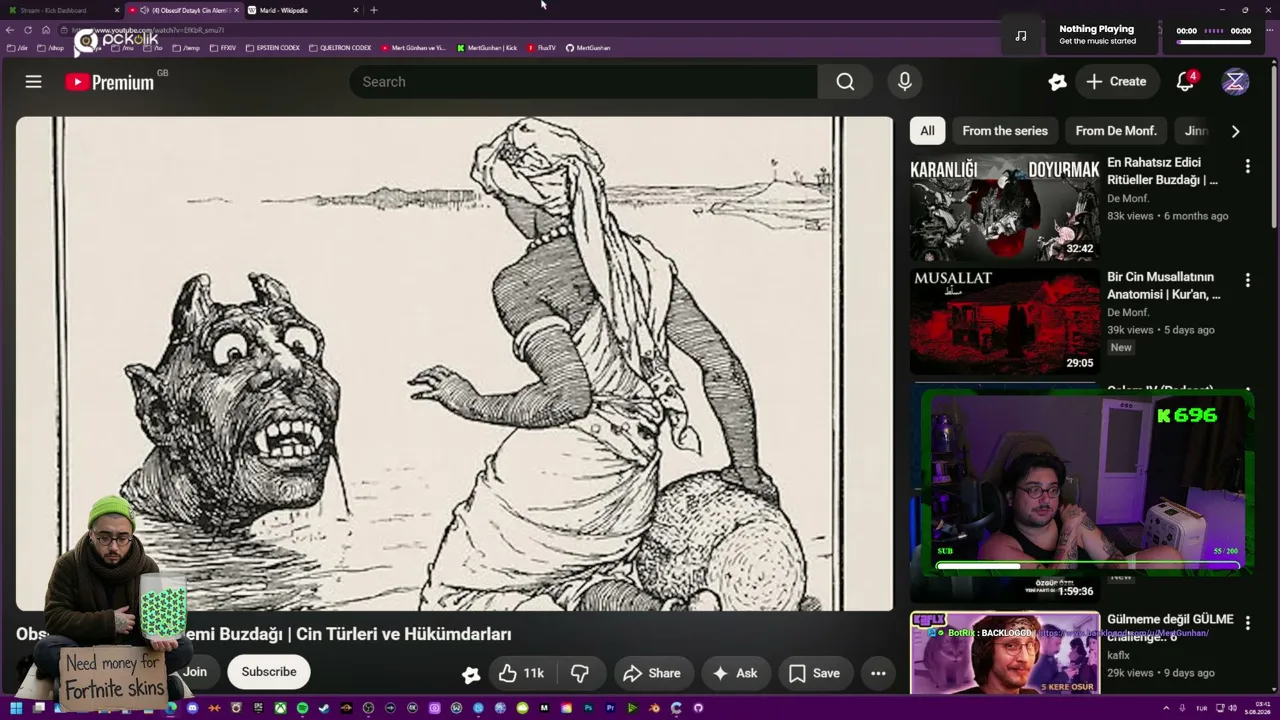Select the Obsesif Detaylı Cin Alemi browser tab
Image resolution: width=1280 pixels, height=720 pixels.
(x=184, y=10)
